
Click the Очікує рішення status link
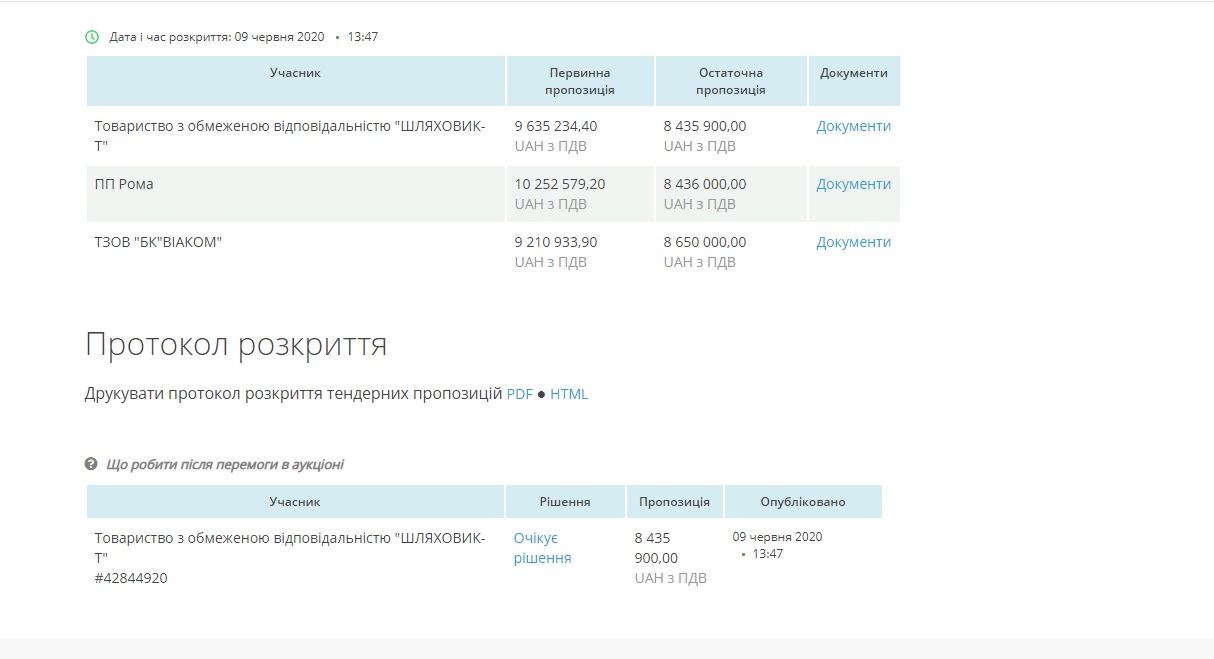[x=542, y=548]
